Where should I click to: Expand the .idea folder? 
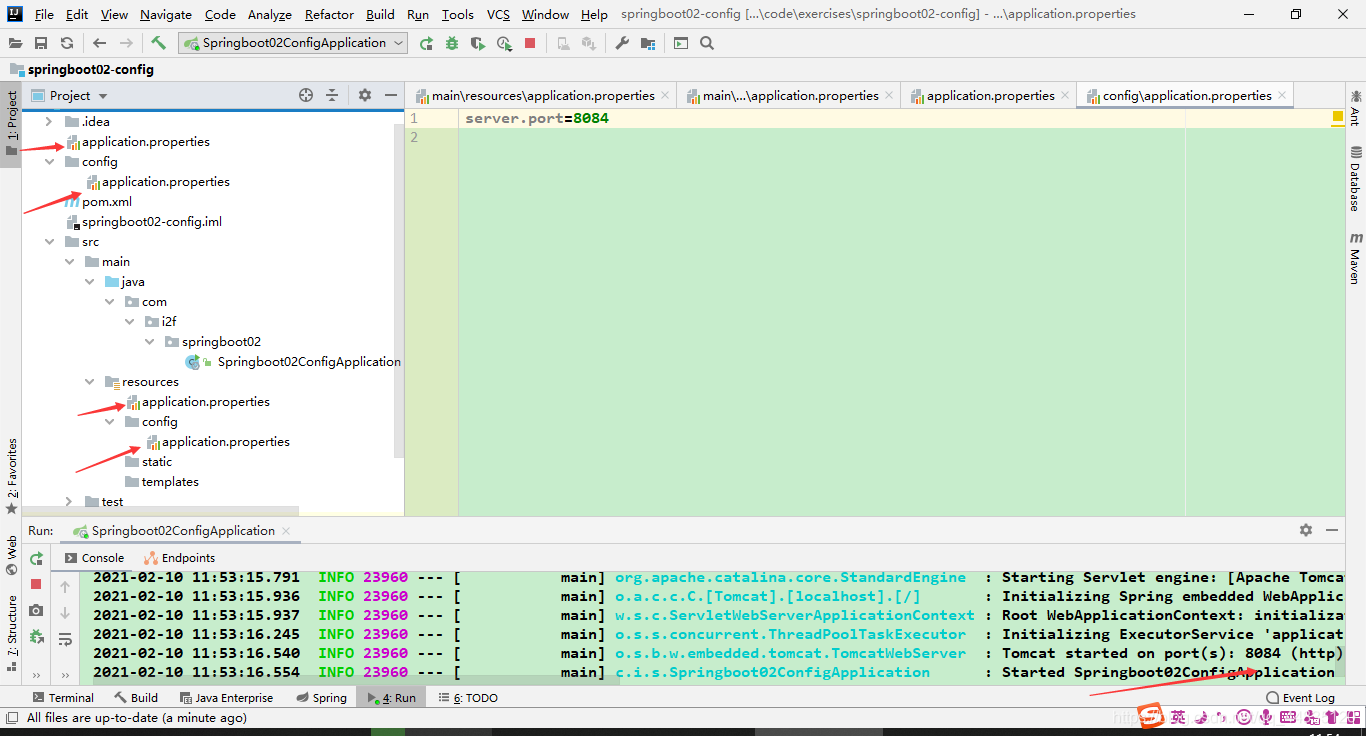pyautogui.click(x=49, y=121)
